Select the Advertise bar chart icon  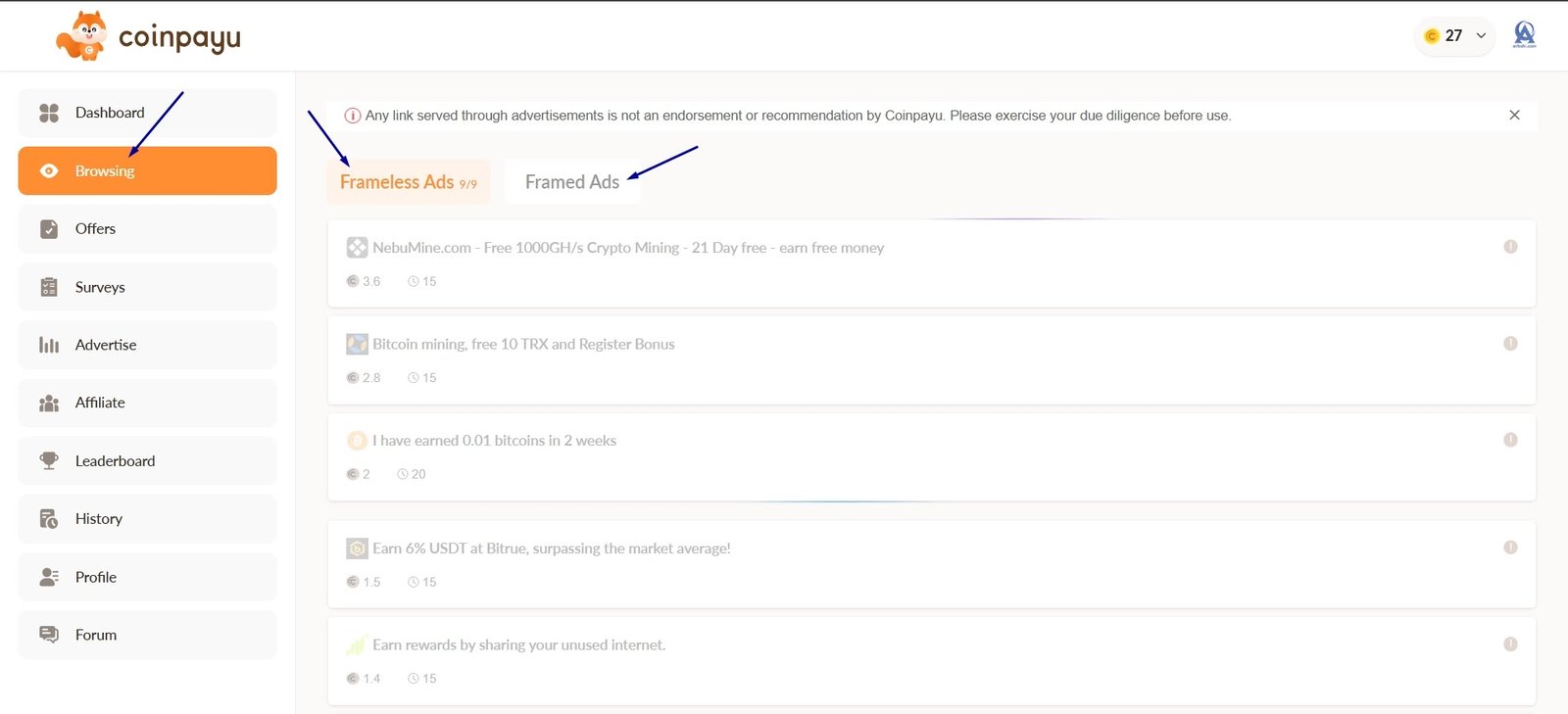49,345
